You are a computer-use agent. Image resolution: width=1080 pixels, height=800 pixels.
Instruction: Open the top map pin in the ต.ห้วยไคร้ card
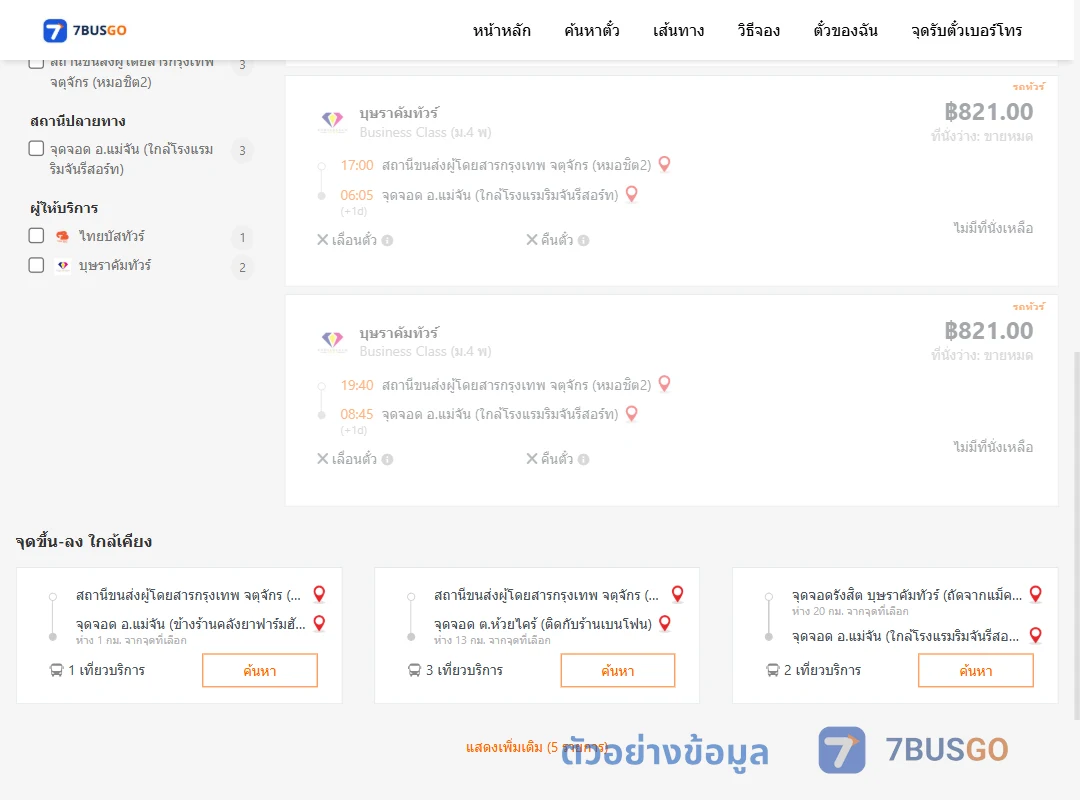[x=678, y=594]
